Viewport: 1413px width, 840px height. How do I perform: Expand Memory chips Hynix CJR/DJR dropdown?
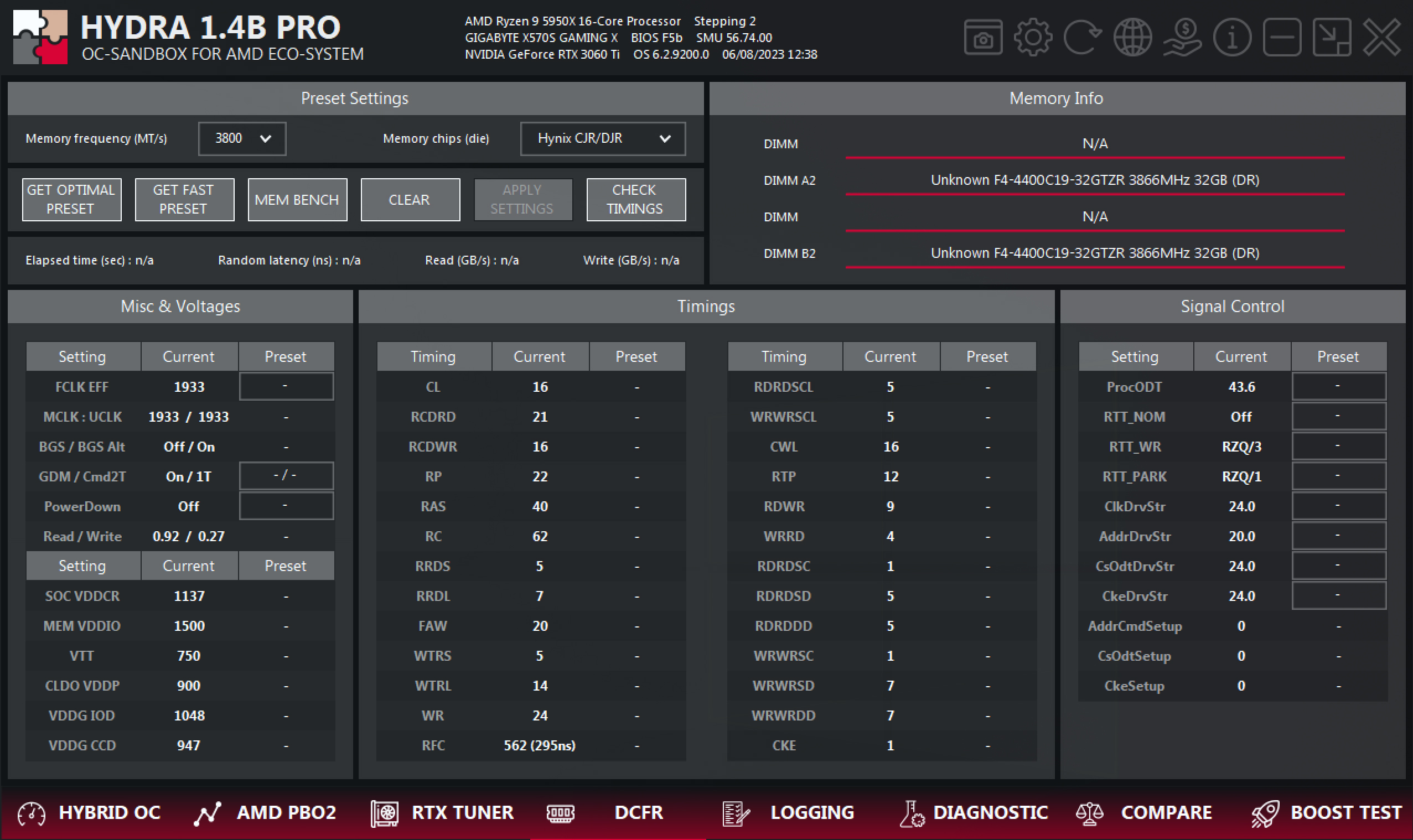pos(603,139)
